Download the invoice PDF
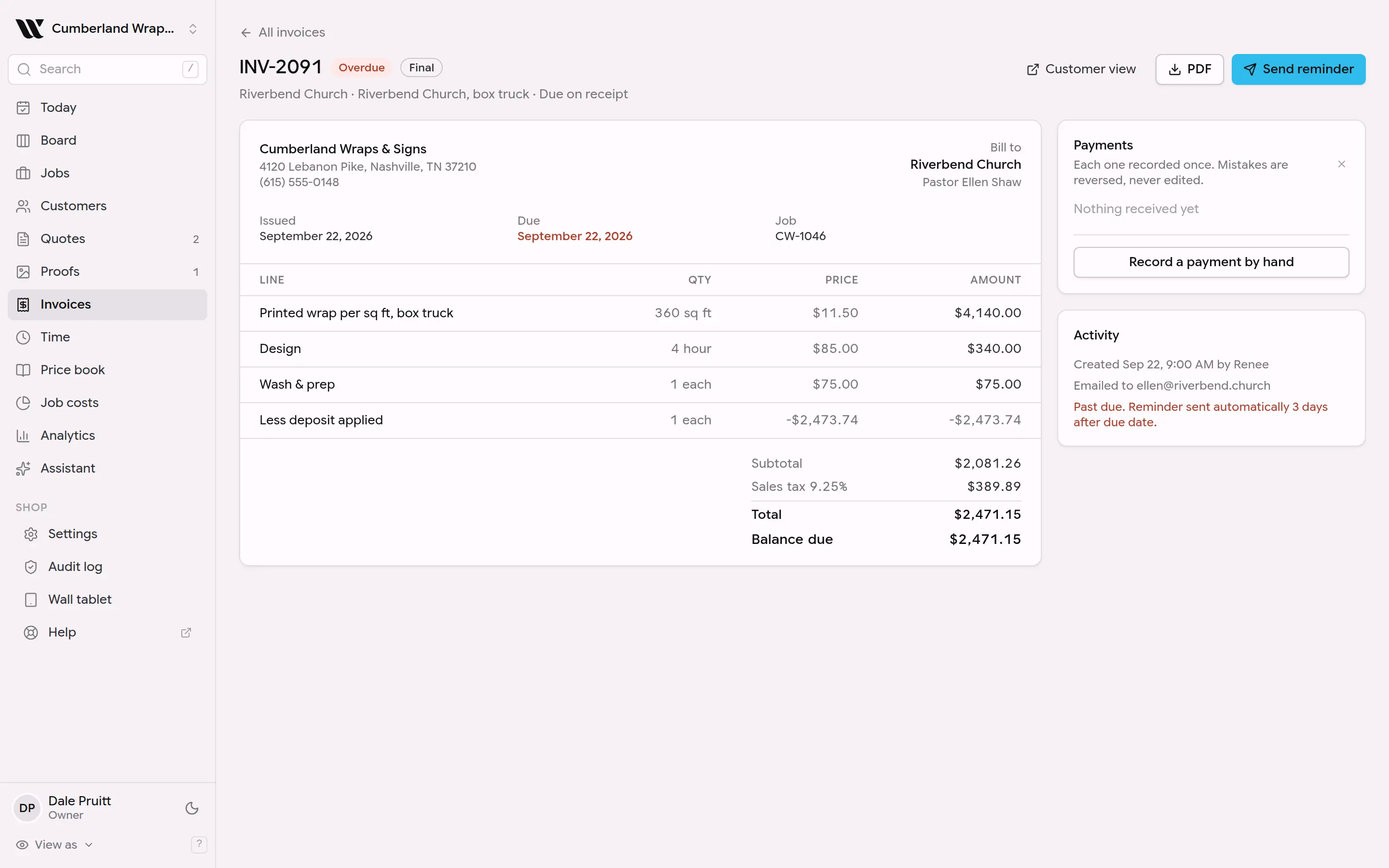1389x868 pixels. tap(1189, 69)
